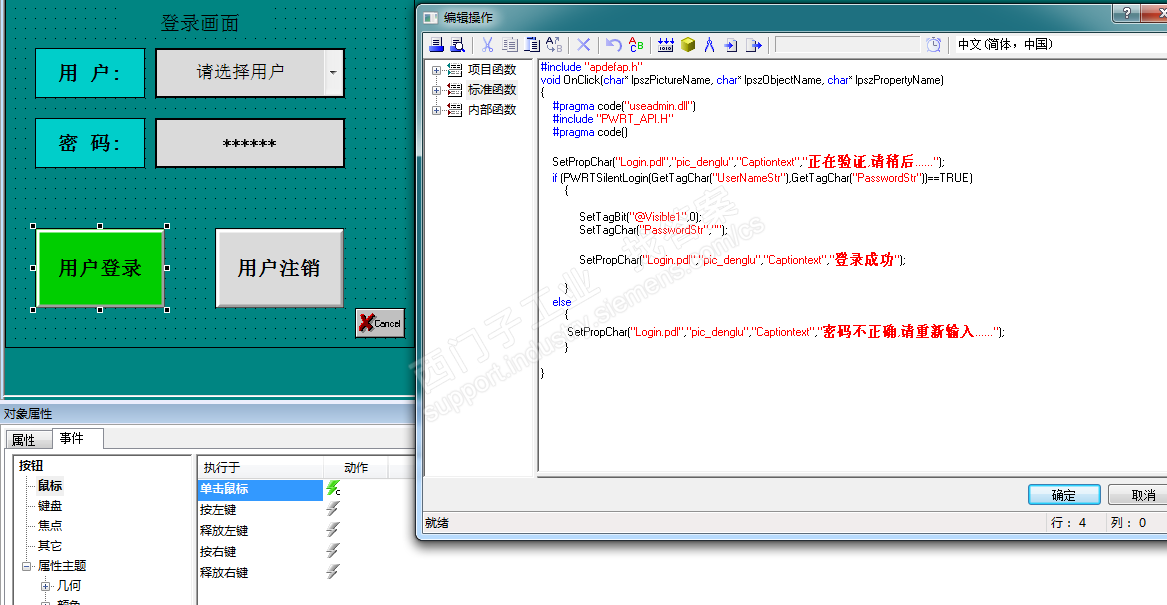1167x605 pixels.
Task: Select the 按右键 event row
Action: point(260,551)
